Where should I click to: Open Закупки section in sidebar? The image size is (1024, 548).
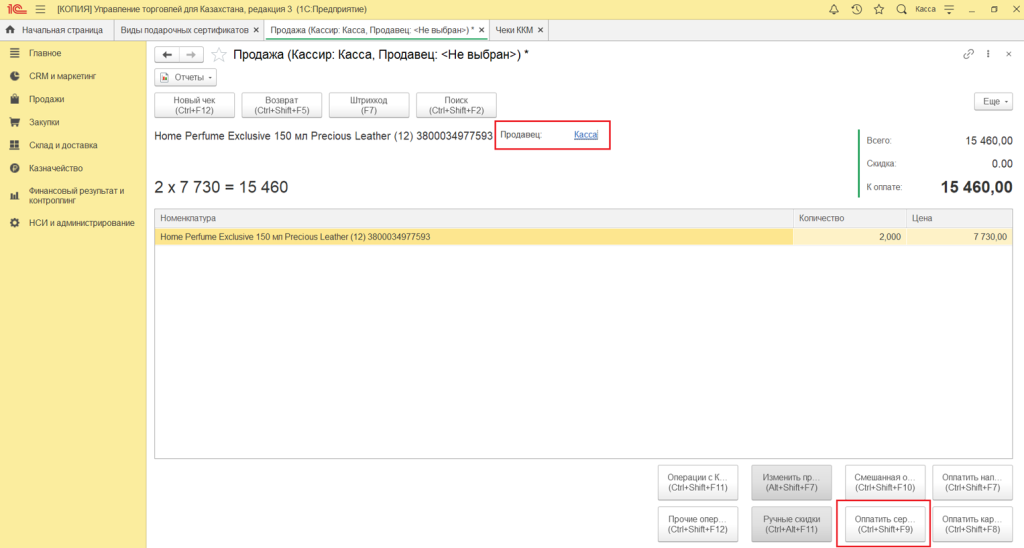pyautogui.click(x=44, y=122)
